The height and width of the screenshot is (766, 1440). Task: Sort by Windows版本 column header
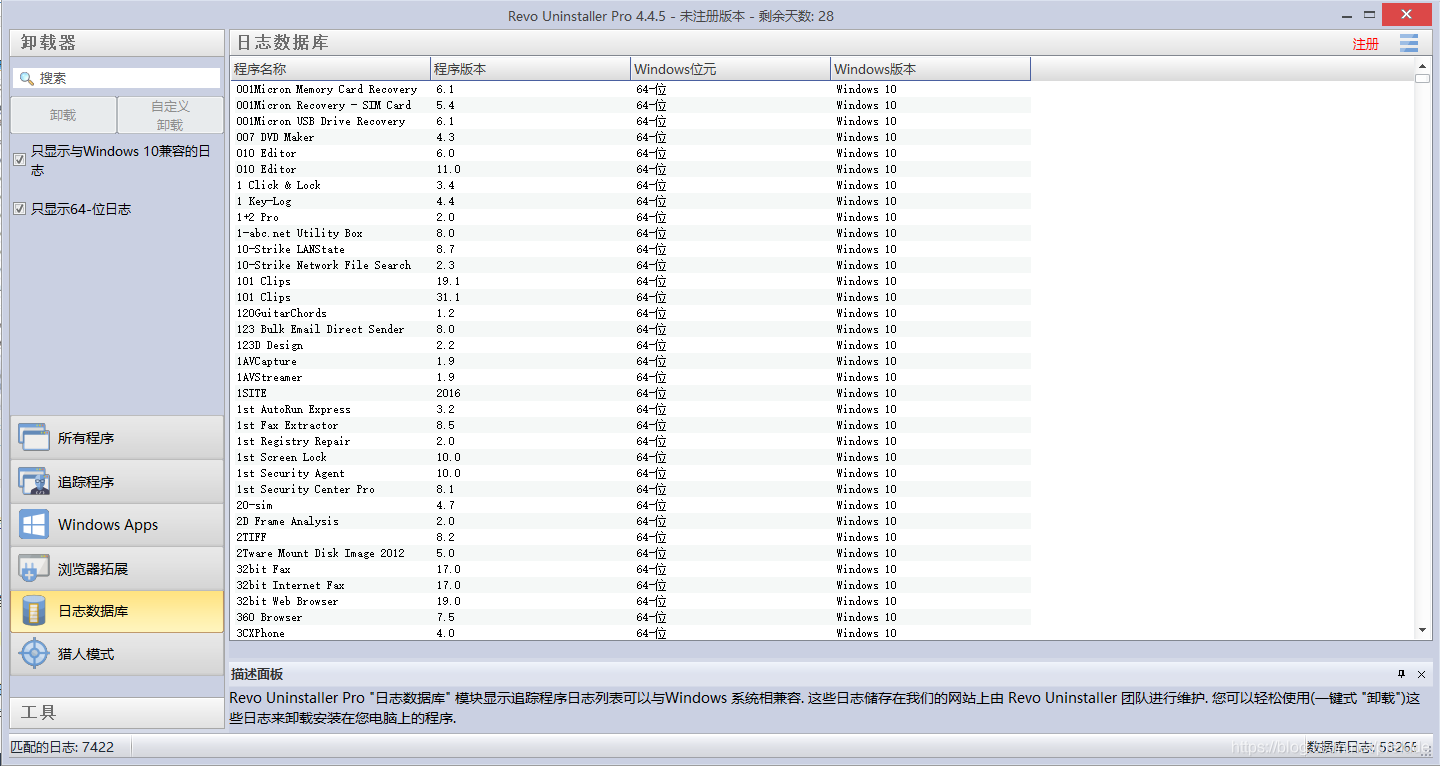click(931, 69)
